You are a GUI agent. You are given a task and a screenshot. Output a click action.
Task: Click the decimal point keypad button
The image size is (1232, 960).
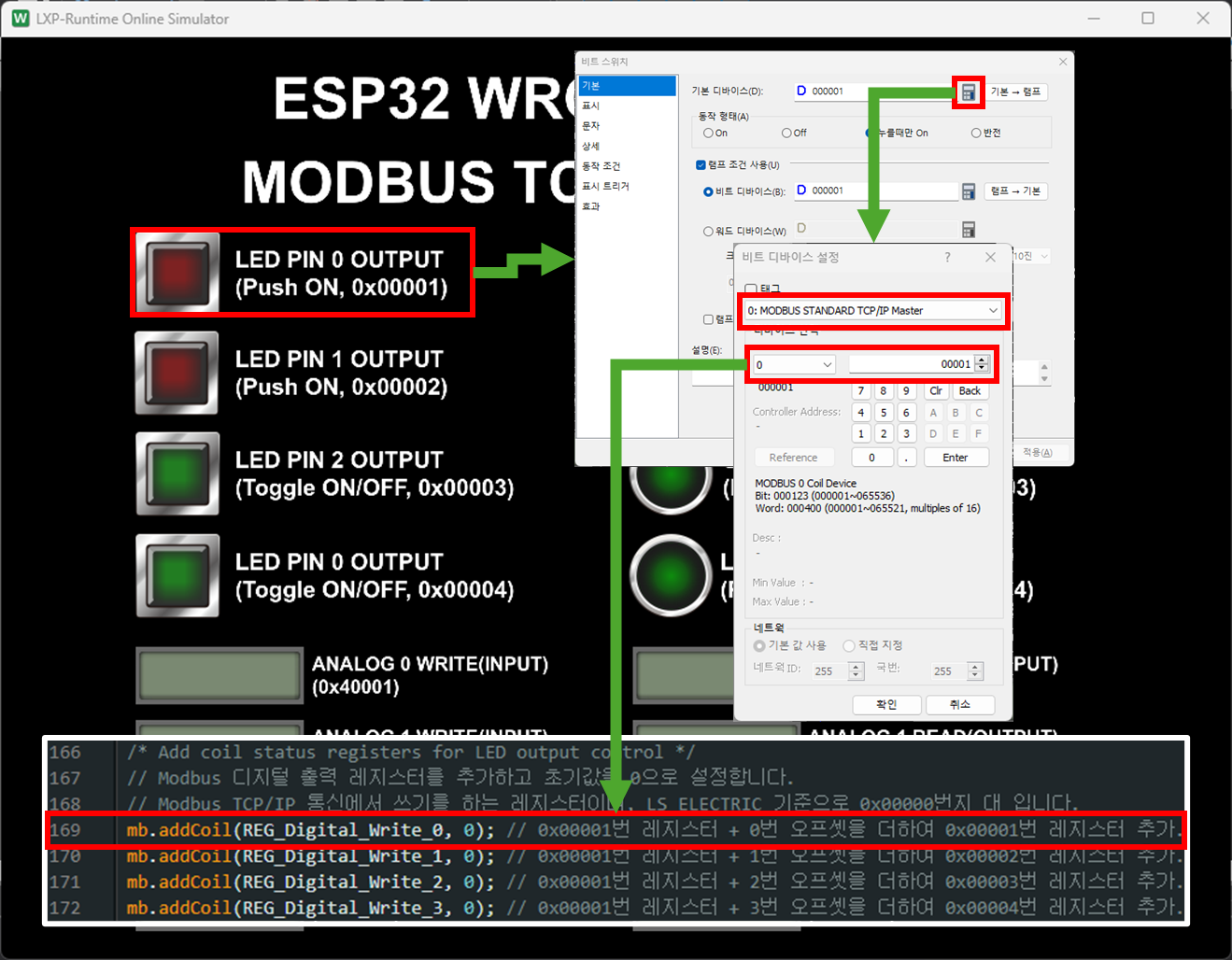tap(906, 458)
